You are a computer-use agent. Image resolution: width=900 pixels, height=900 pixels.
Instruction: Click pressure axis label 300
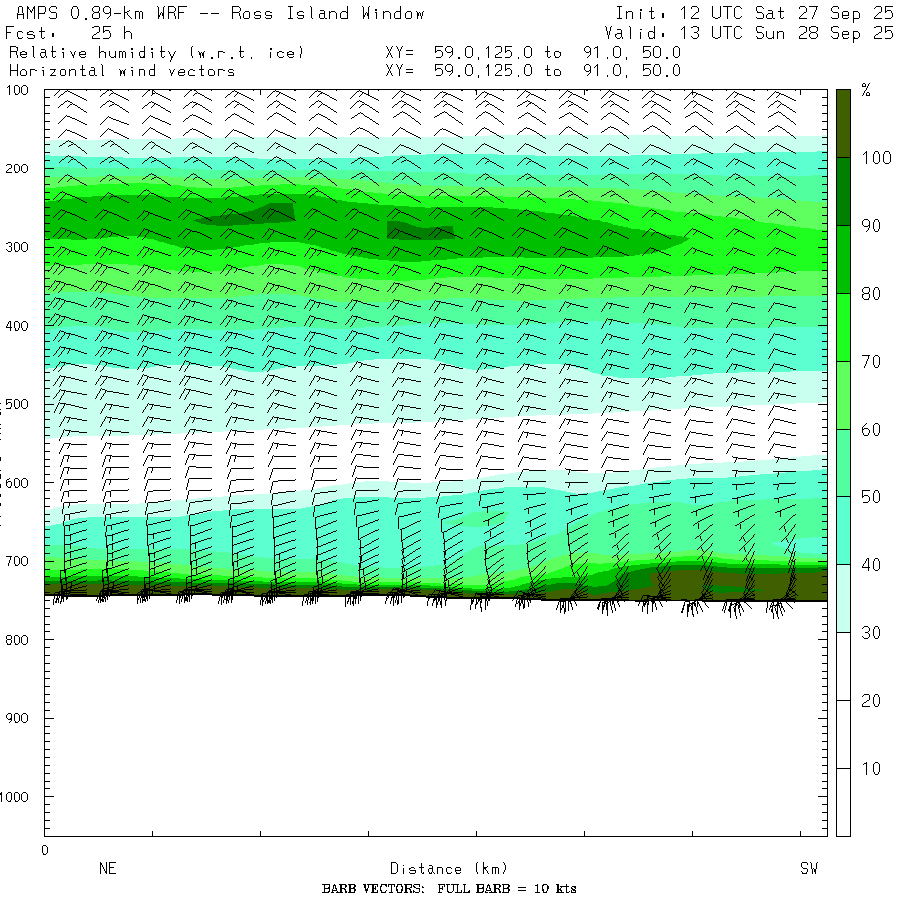(17, 247)
